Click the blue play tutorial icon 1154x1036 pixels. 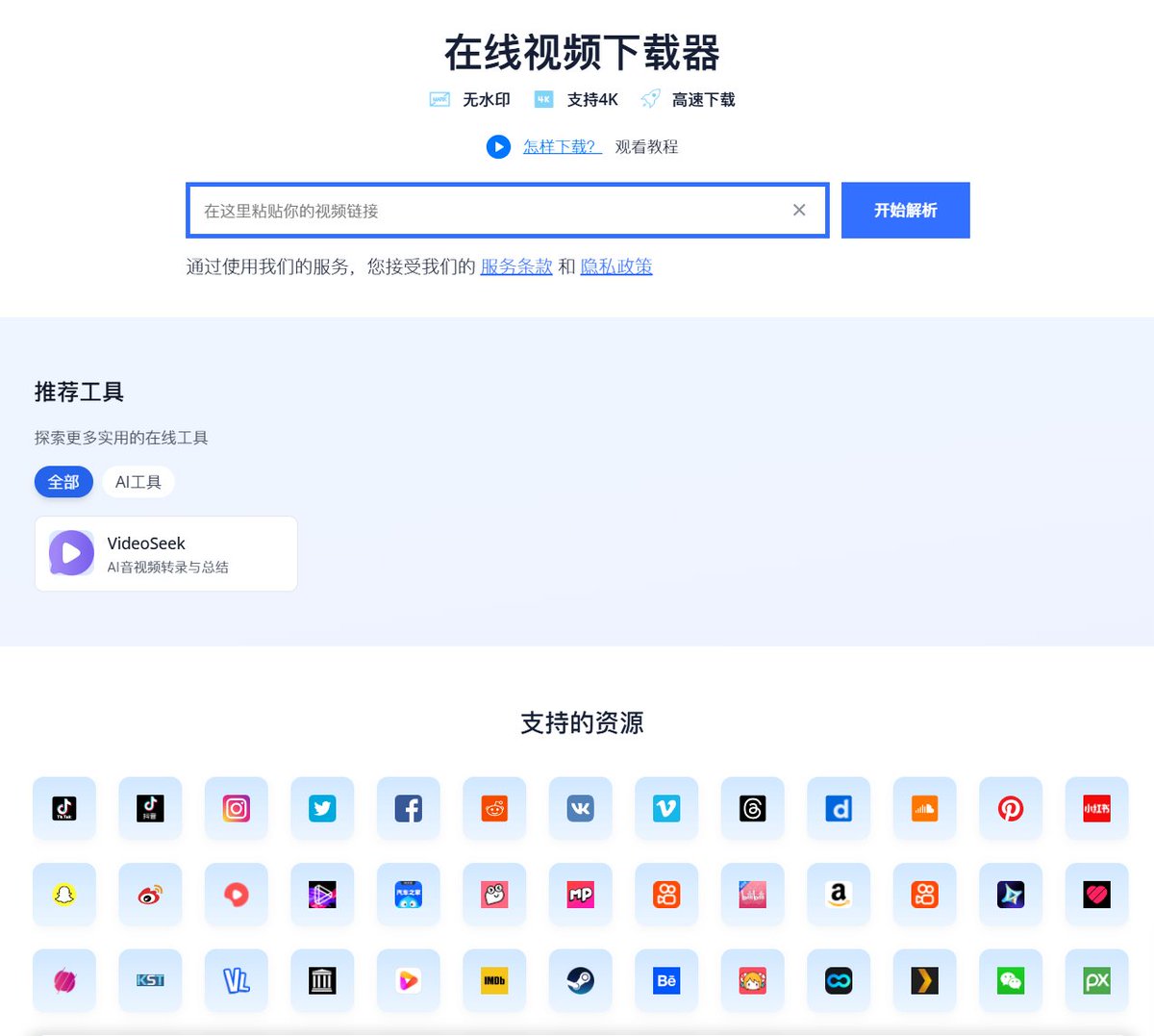(498, 146)
